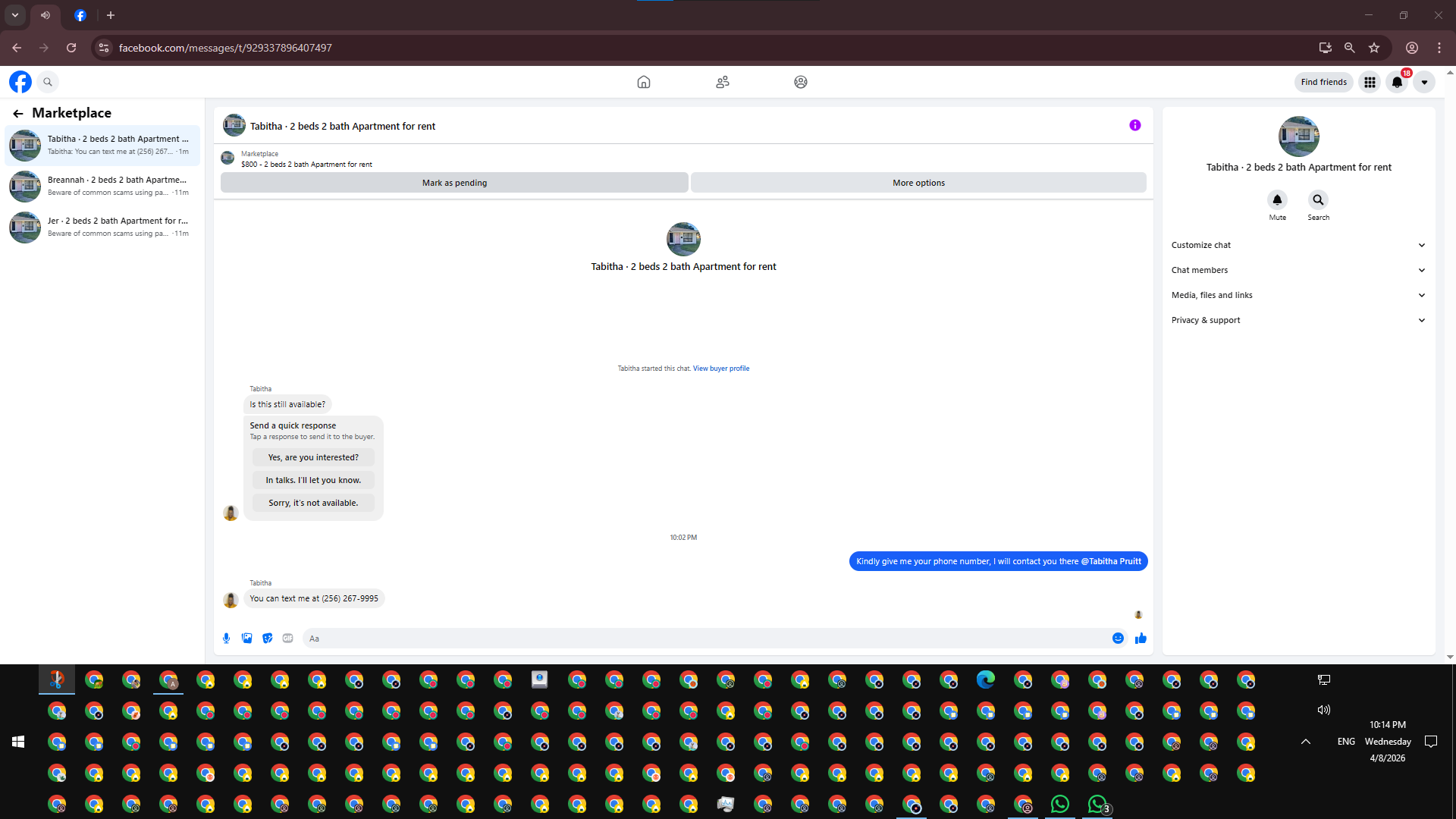
Task: Open the GIF picker icon
Action: click(x=287, y=639)
